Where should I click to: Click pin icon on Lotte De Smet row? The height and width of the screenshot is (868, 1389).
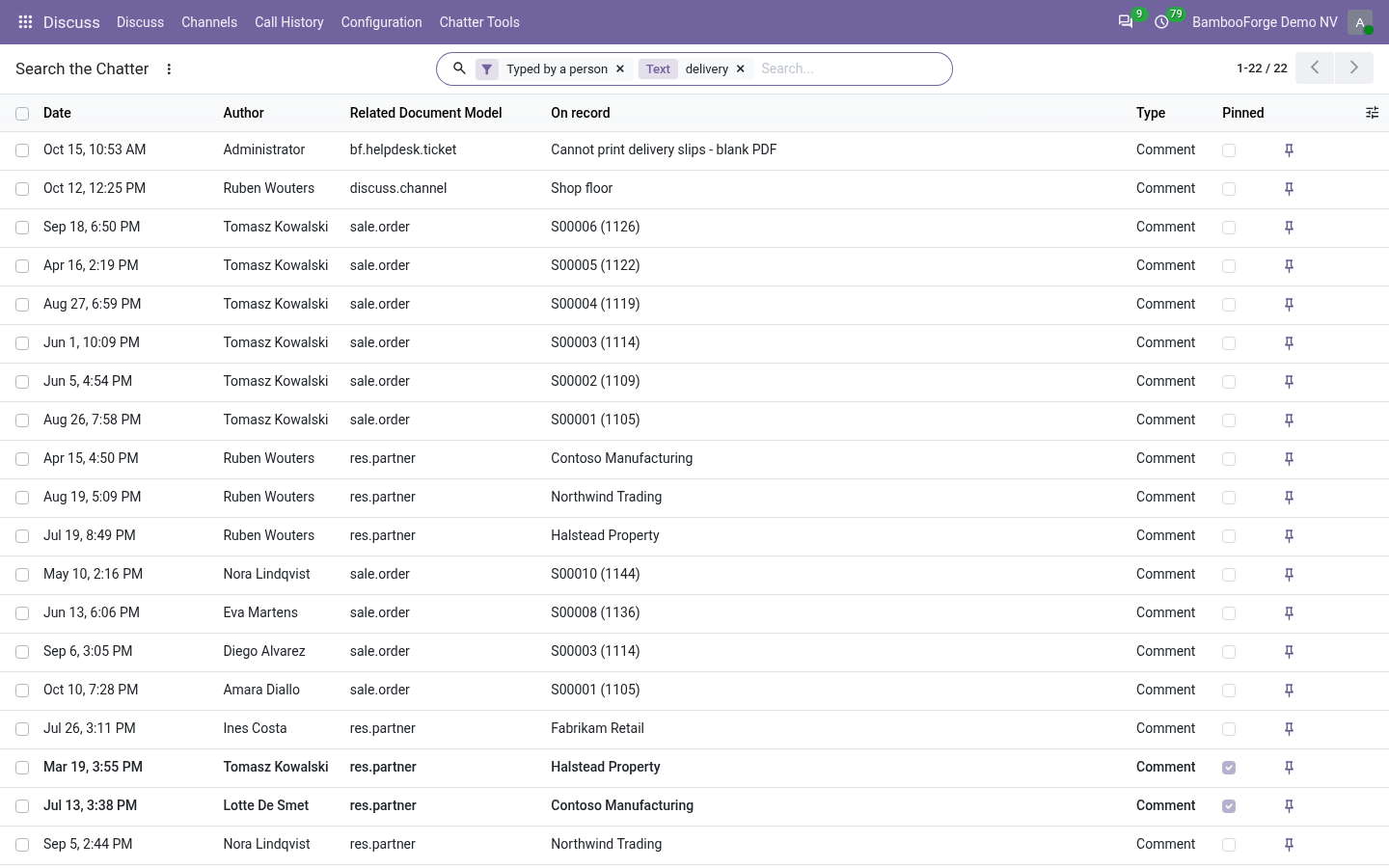tap(1289, 806)
